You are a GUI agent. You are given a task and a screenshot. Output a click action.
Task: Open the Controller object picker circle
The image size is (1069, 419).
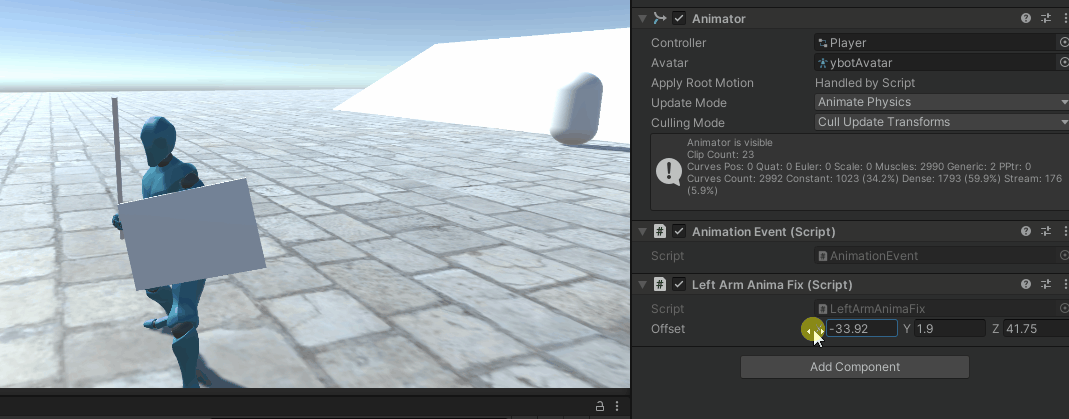[x=1064, y=42]
